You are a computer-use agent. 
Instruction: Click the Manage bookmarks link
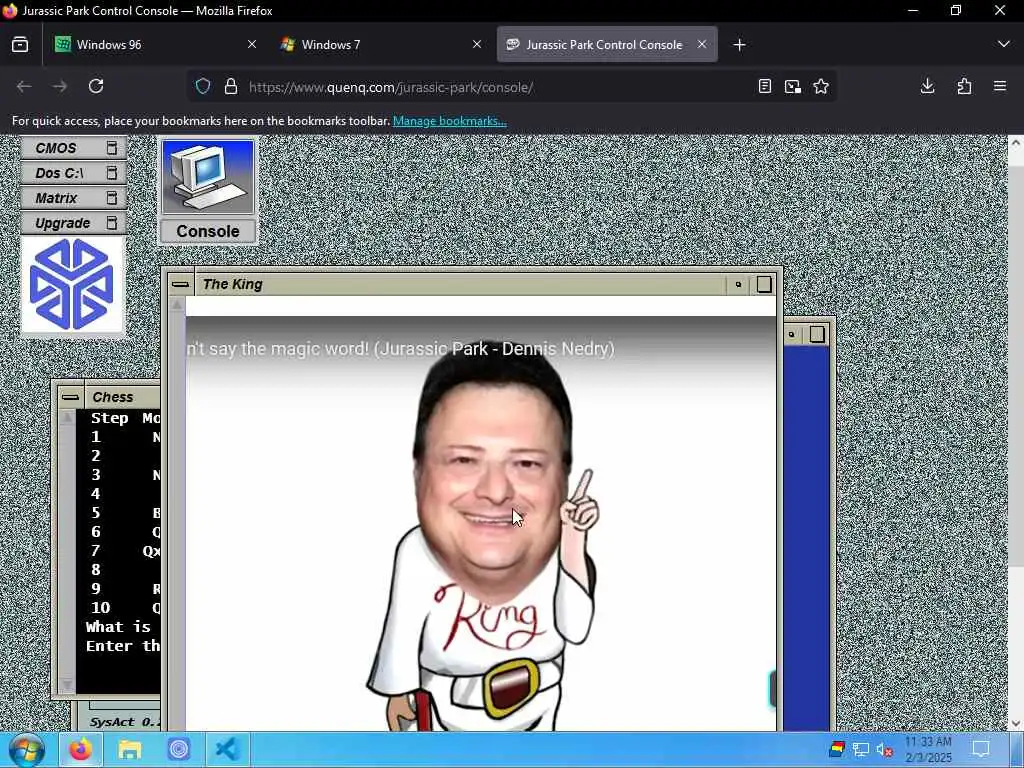(449, 121)
